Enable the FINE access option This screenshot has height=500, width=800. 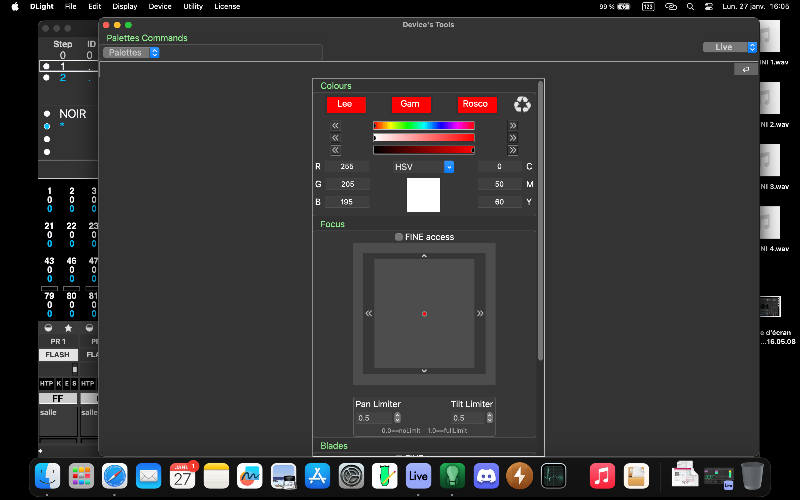tap(399, 237)
